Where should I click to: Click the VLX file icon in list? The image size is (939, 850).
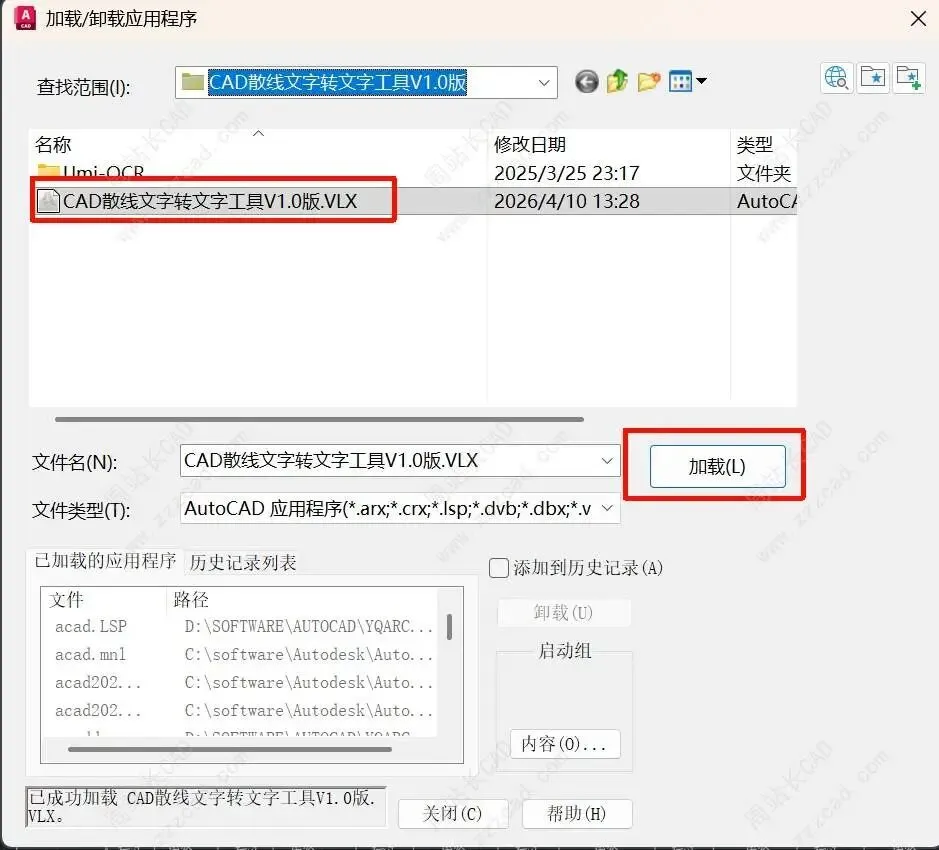(x=48, y=201)
